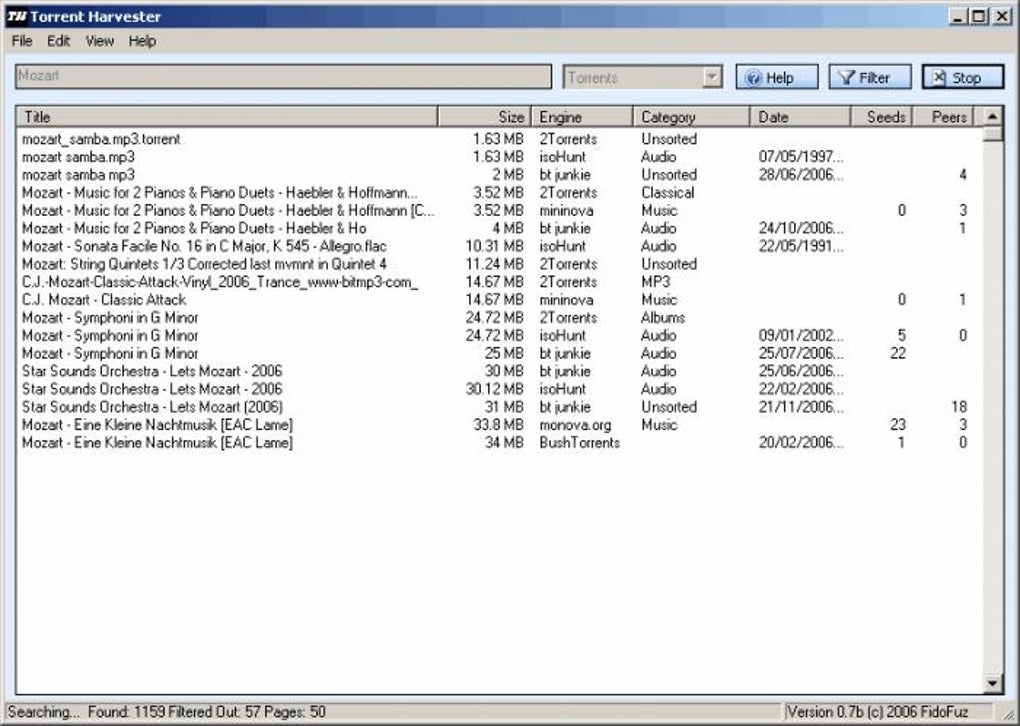Sort by the Category column header
The height and width of the screenshot is (726, 1020).
[x=691, y=117]
